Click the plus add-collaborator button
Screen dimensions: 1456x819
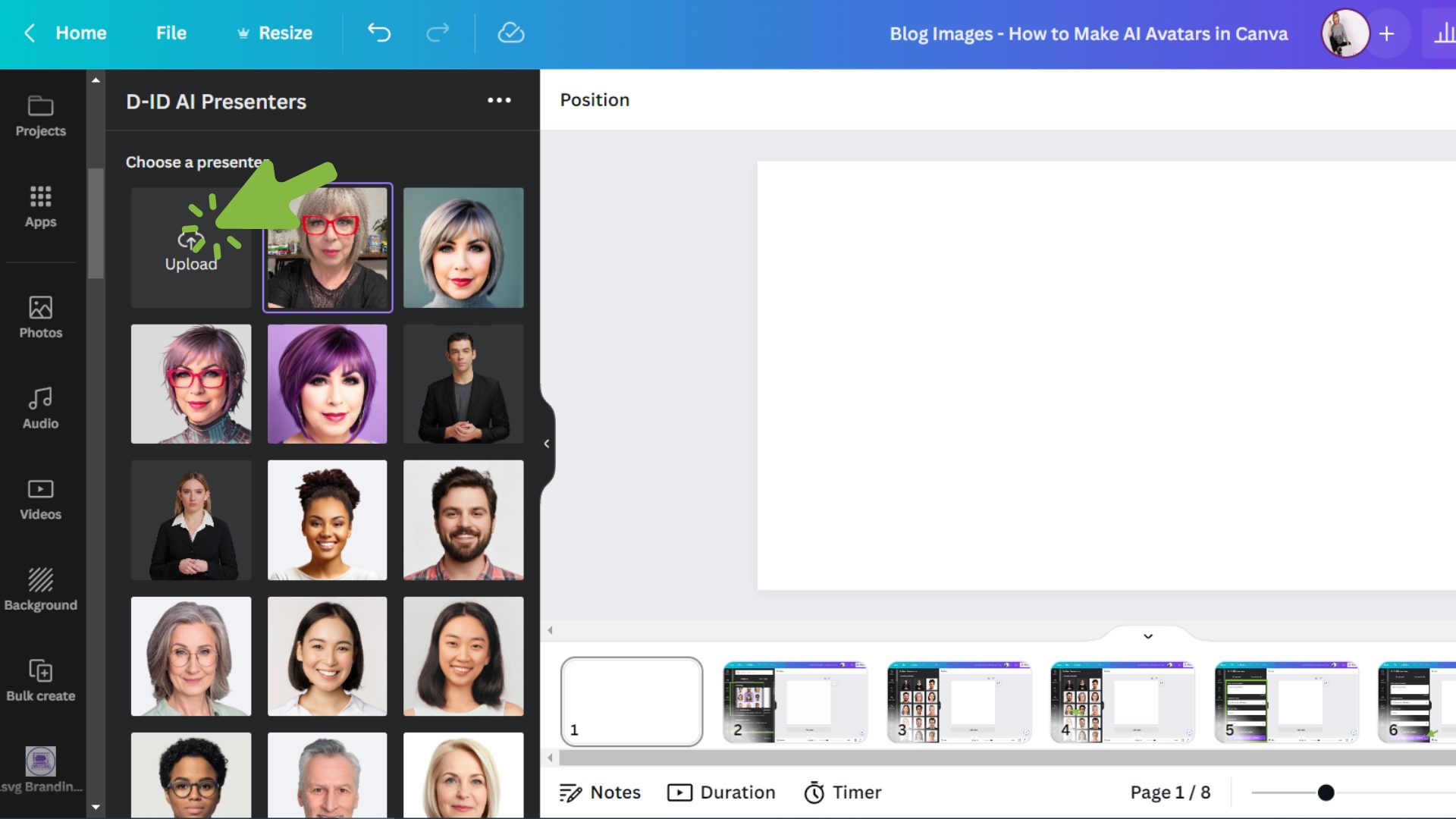pos(1386,33)
